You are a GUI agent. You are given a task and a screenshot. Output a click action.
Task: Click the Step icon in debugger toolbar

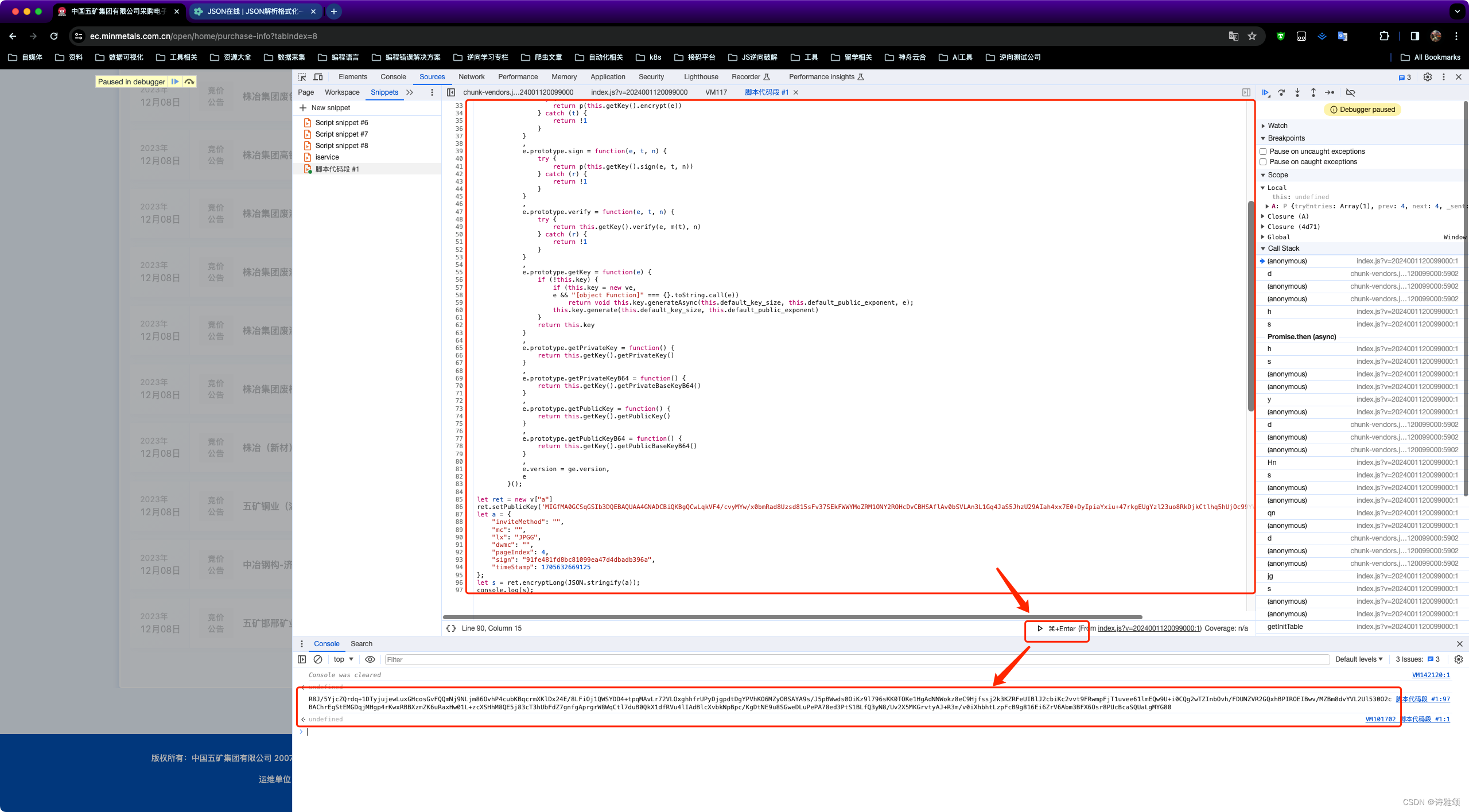pyautogui.click(x=1330, y=92)
